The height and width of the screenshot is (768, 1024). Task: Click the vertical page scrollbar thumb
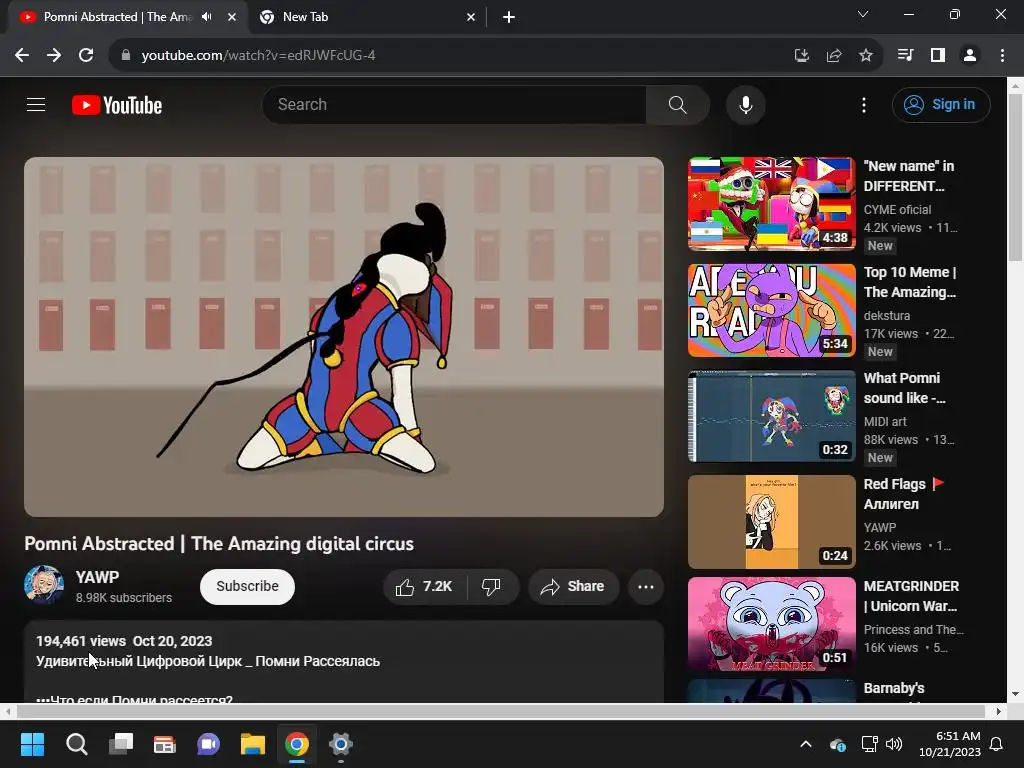[x=1015, y=178]
